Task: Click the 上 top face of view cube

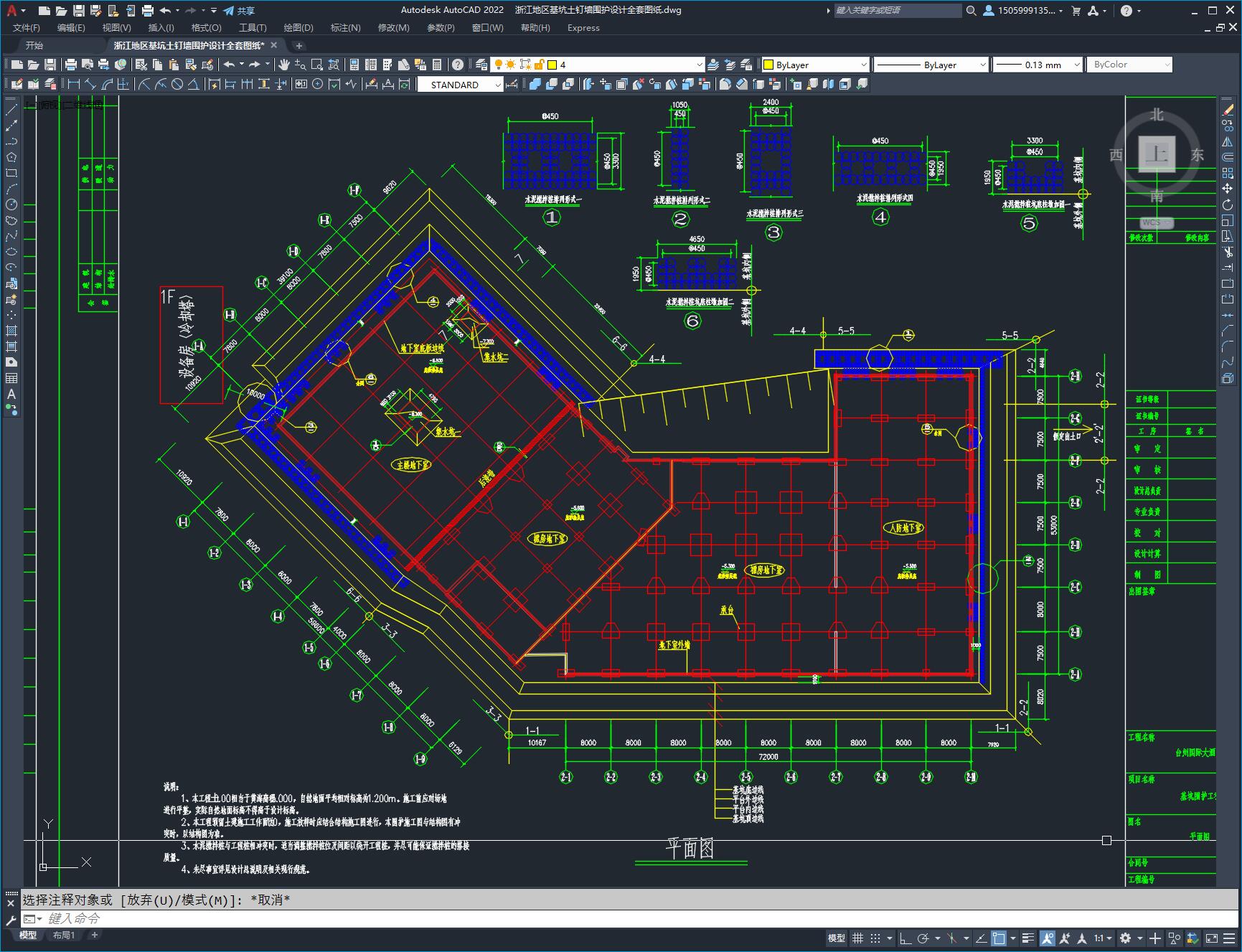Action: tap(1157, 154)
